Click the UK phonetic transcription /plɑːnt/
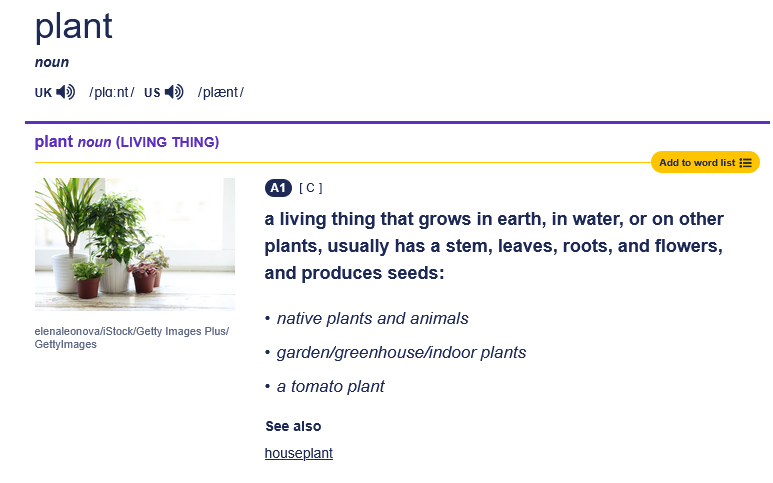 point(111,93)
